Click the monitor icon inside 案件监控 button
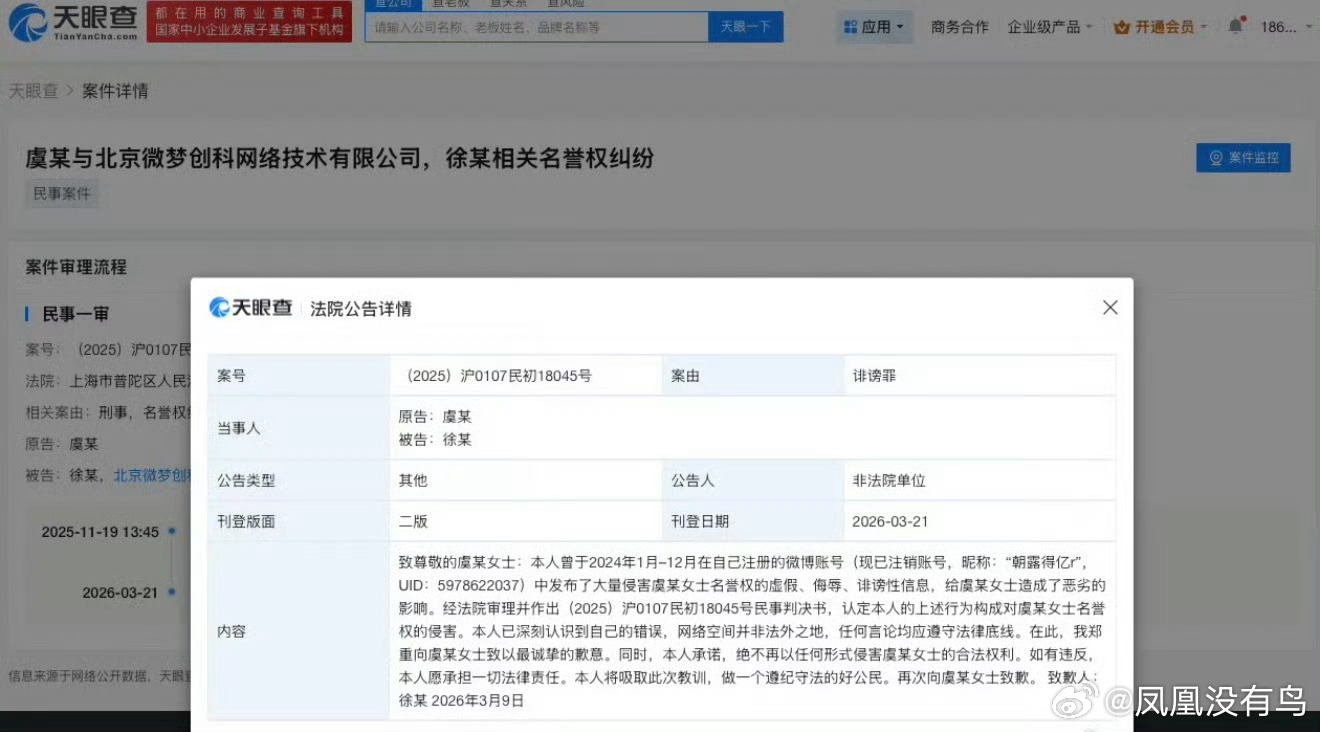Image resolution: width=1320 pixels, height=732 pixels. pos(1215,157)
